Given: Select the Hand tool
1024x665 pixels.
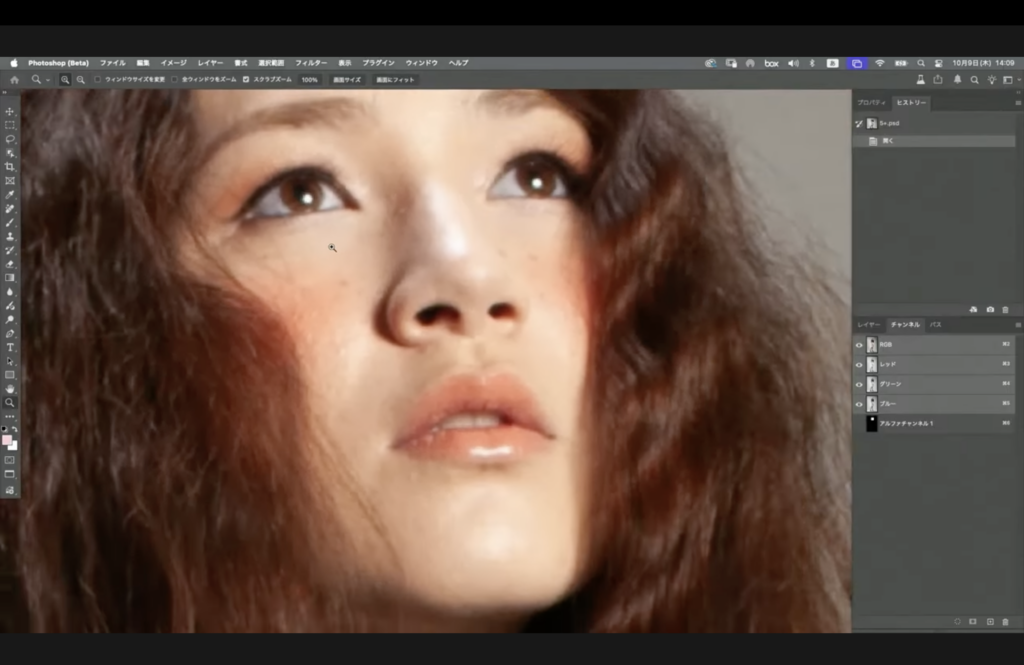Looking at the screenshot, I should click(10, 388).
